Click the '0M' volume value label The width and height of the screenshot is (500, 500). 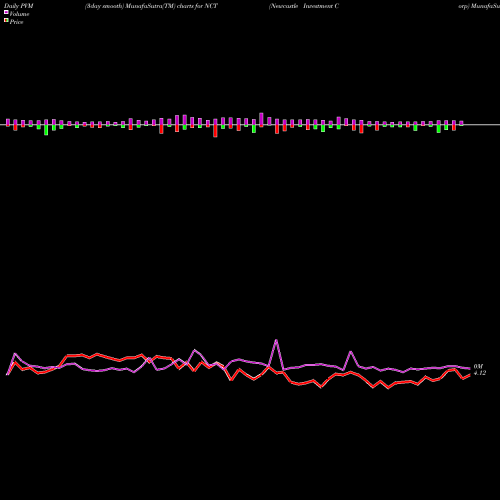point(478,367)
